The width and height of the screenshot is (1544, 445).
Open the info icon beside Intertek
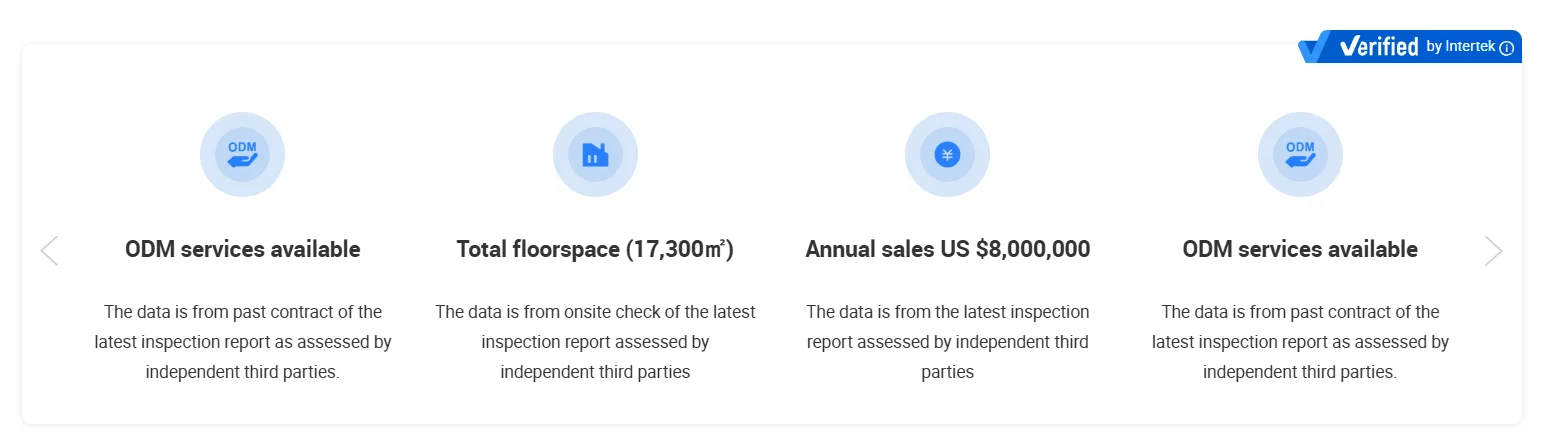[x=1507, y=48]
